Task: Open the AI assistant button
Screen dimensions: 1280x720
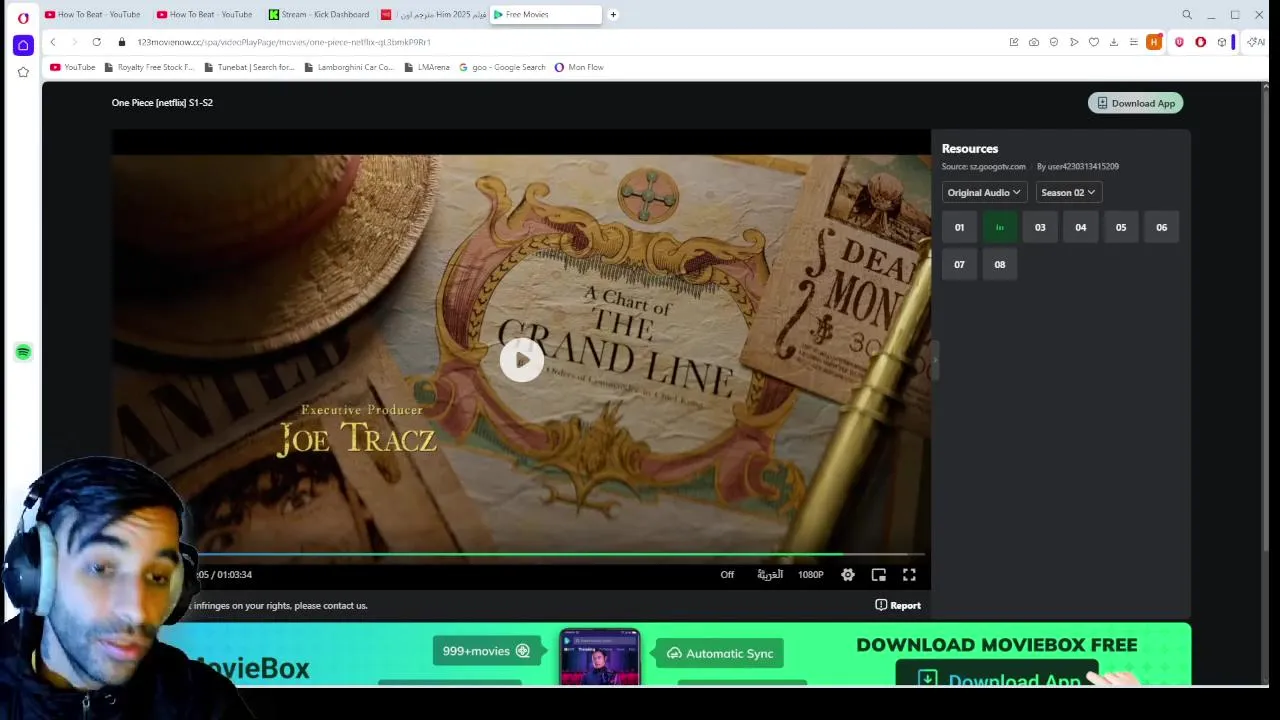Action: (x=1255, y=42)
